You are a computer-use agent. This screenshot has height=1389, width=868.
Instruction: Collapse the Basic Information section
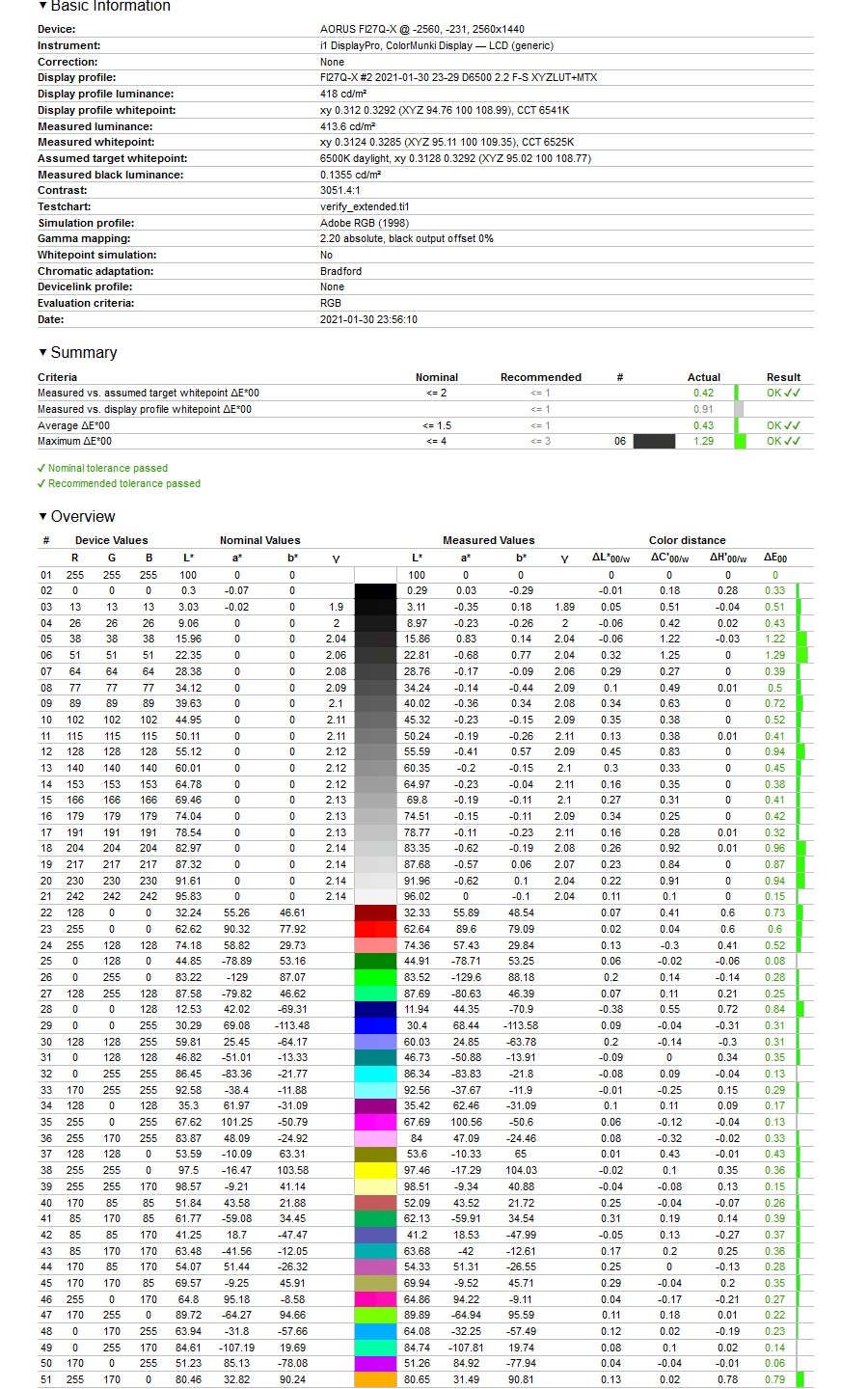pyautogui.click(x=103, y=6)
